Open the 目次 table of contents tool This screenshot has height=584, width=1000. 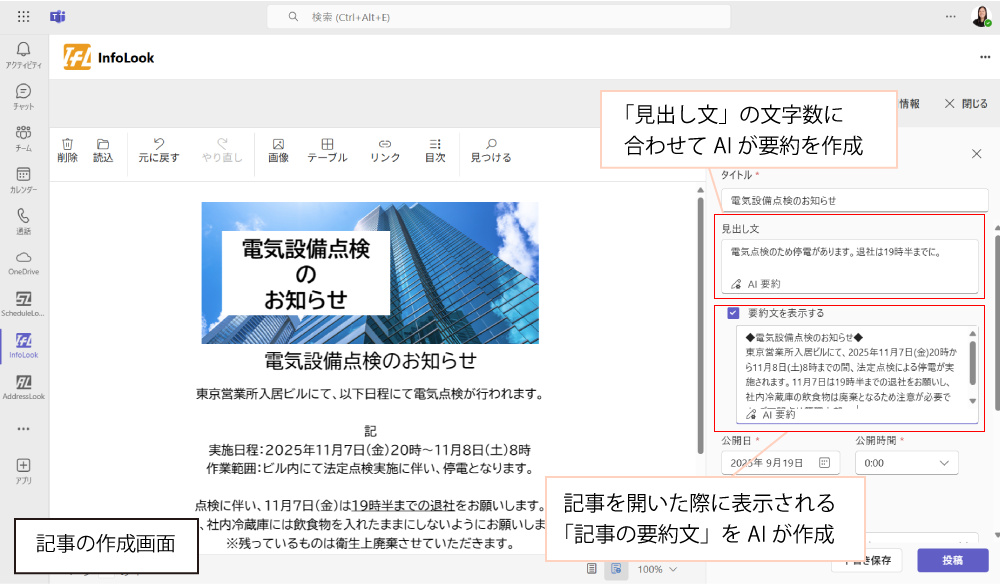click(435, 150)
